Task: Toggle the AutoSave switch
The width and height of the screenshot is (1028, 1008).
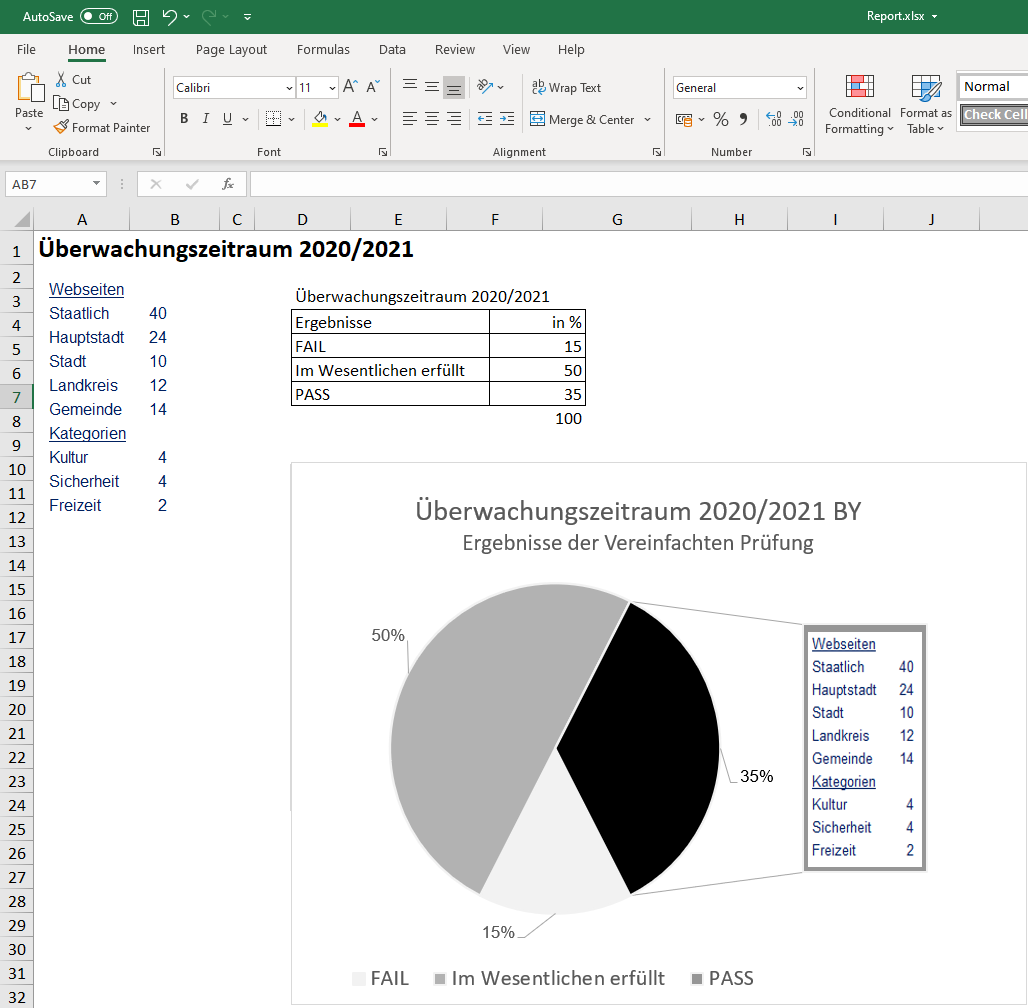Action: point(98,17)
